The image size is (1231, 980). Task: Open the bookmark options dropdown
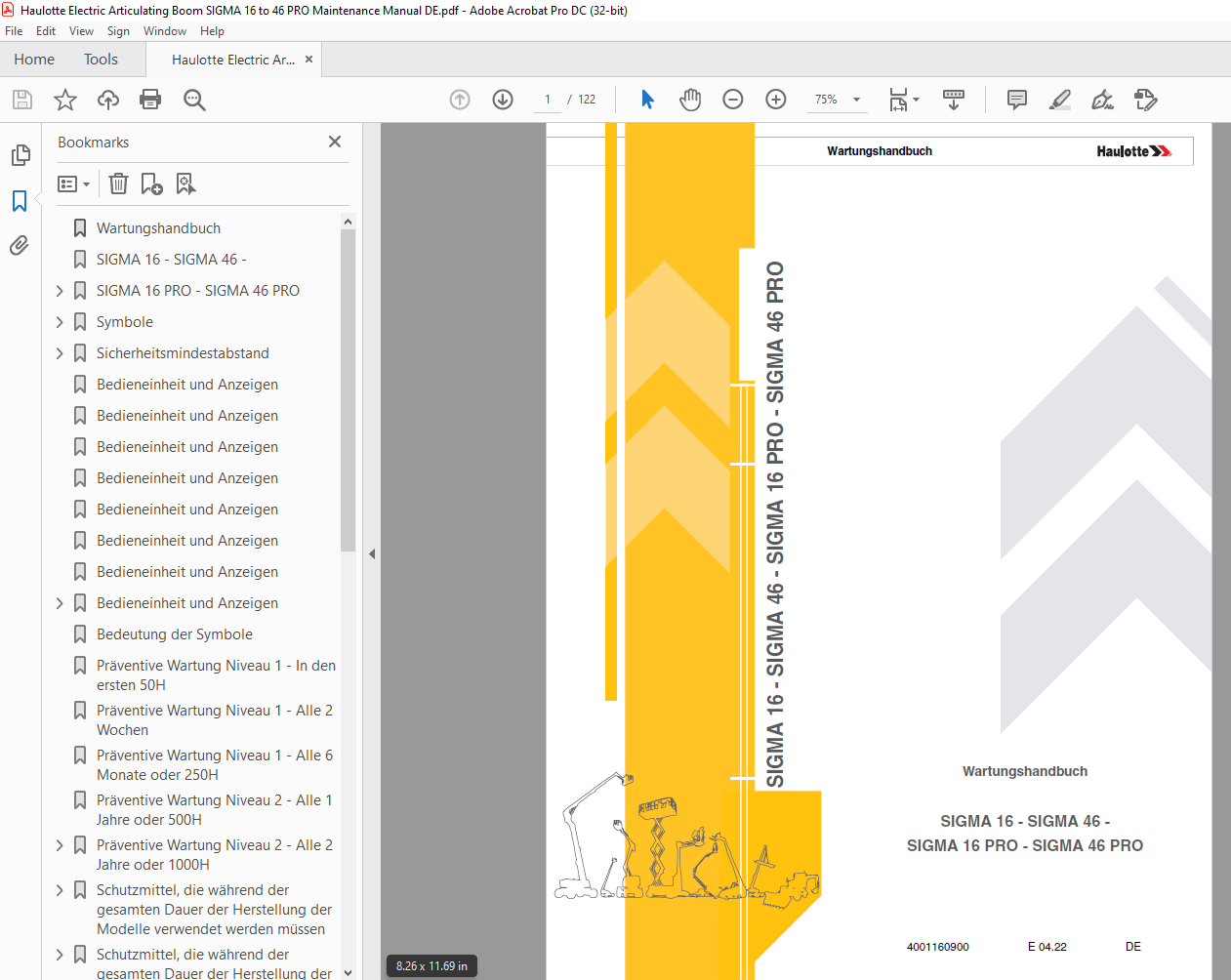(x=73, y=184)
